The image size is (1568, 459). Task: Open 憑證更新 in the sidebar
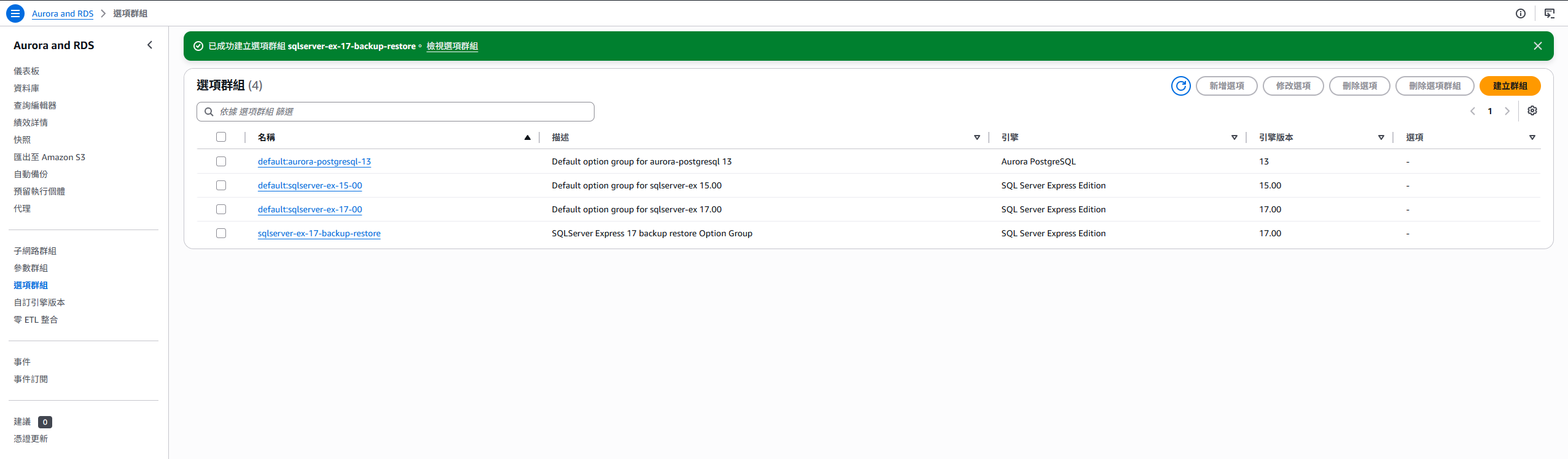coord(31,439)
